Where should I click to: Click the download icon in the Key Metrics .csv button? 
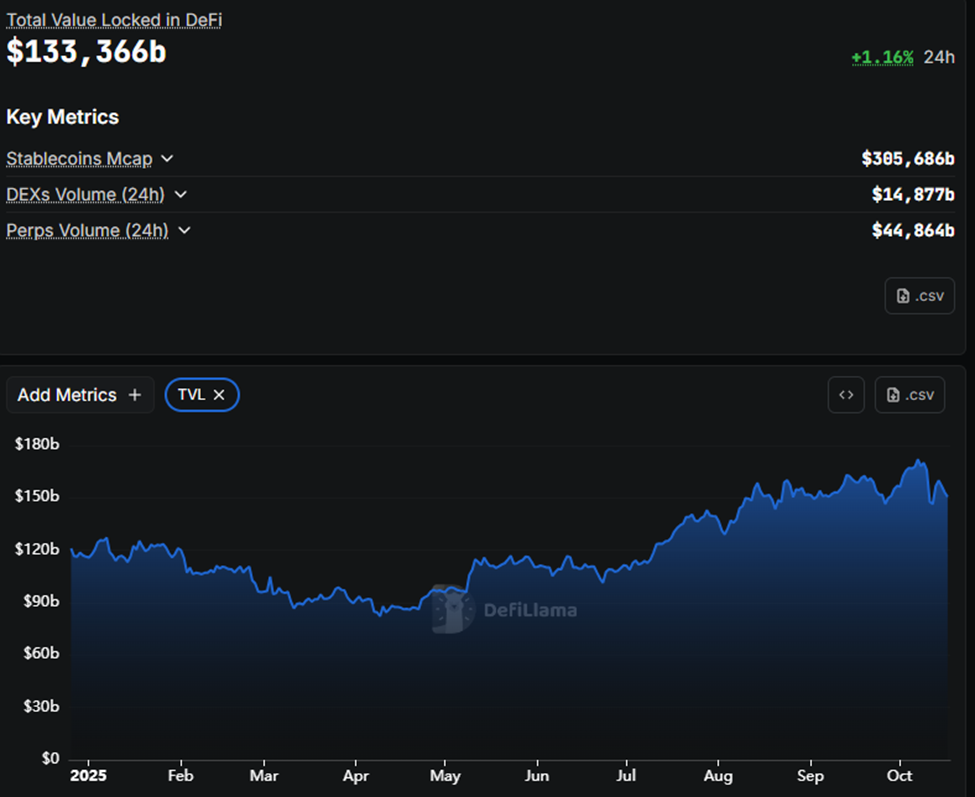[903, 296]
